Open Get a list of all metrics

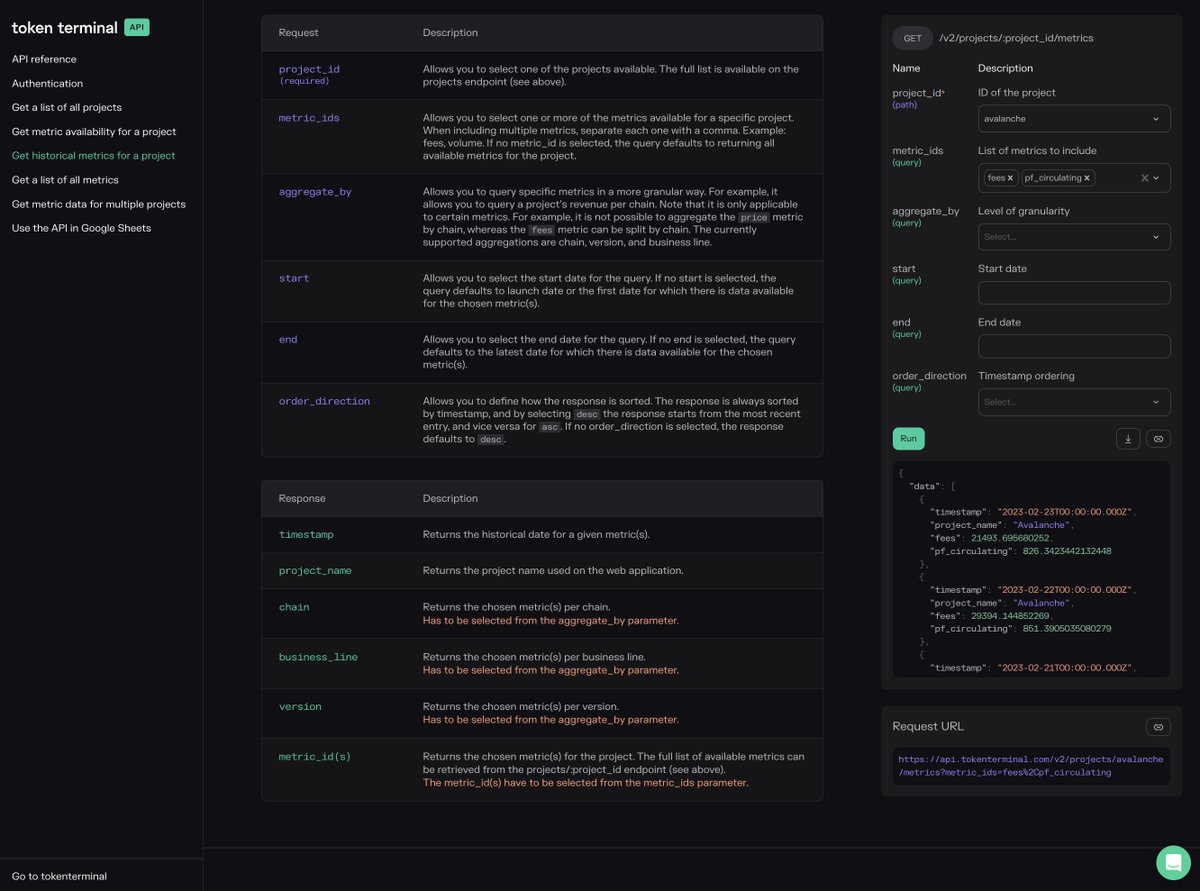pos(67,179)
